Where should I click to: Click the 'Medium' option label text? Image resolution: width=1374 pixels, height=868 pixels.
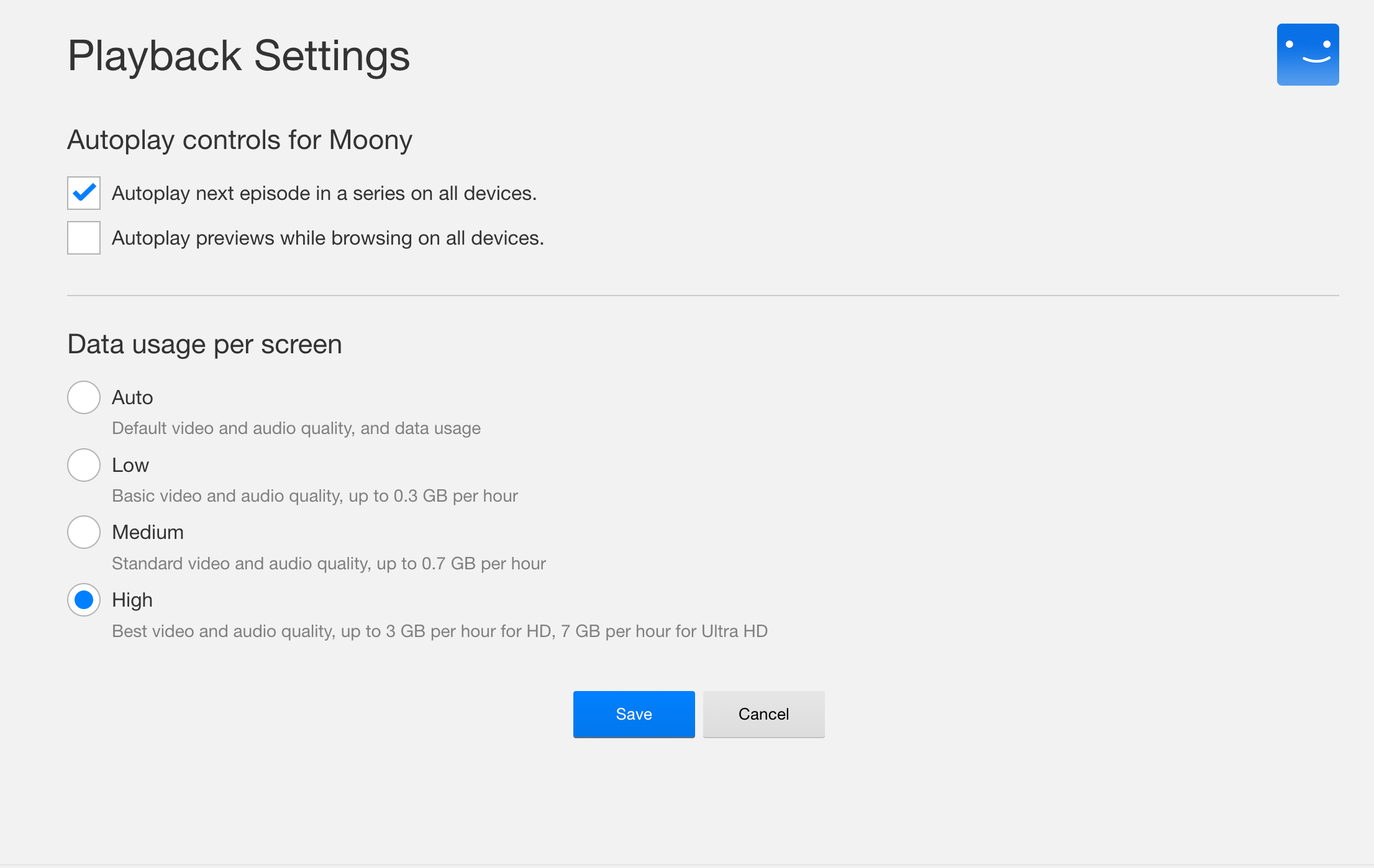(148, 532)
